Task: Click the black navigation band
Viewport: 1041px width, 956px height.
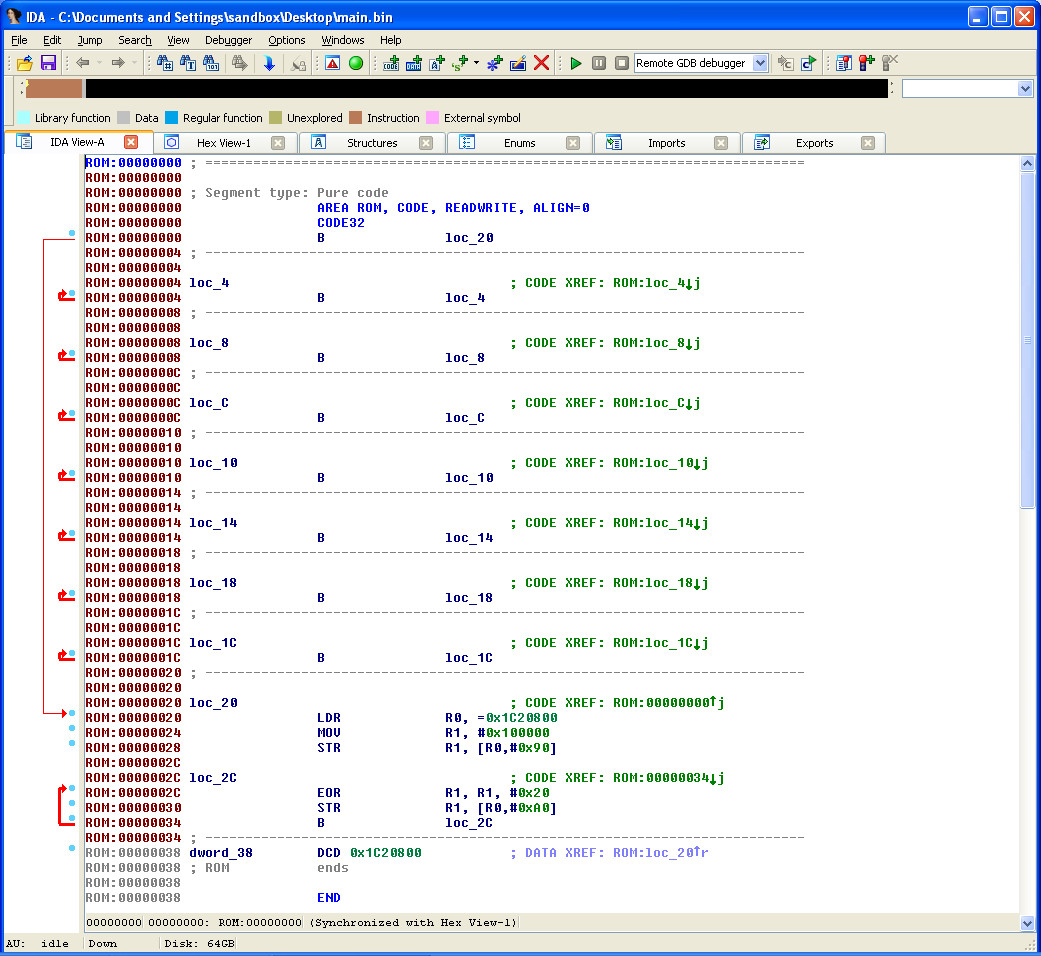Action: click(x=487, y=88)
